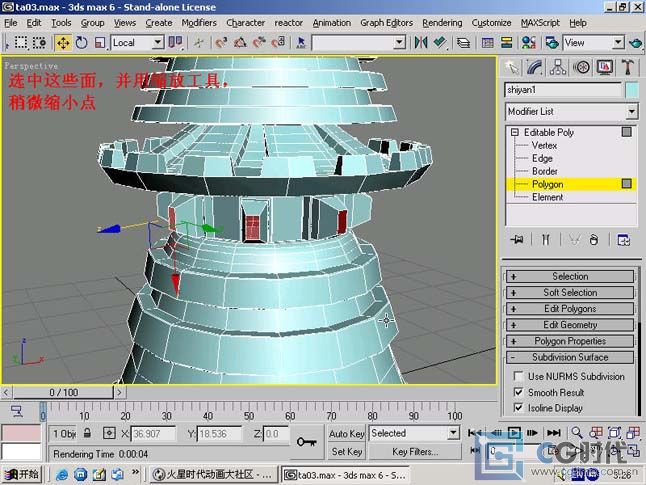Viewport: 646px width, 485px height.
Task: Open the Schematic View icon
Action: click(507, 42)
